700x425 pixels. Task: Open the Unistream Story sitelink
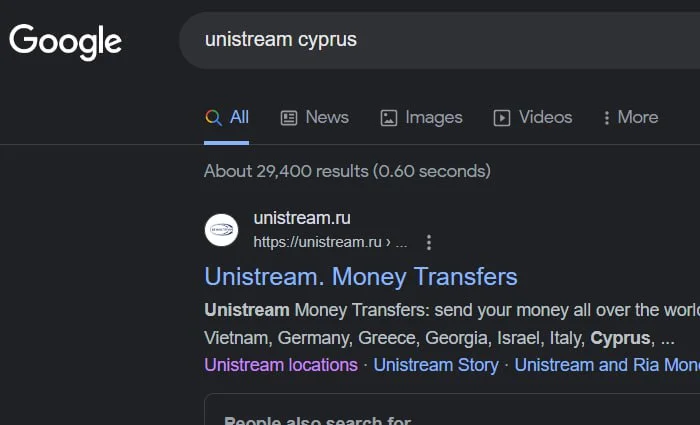(x=436, y=365)
